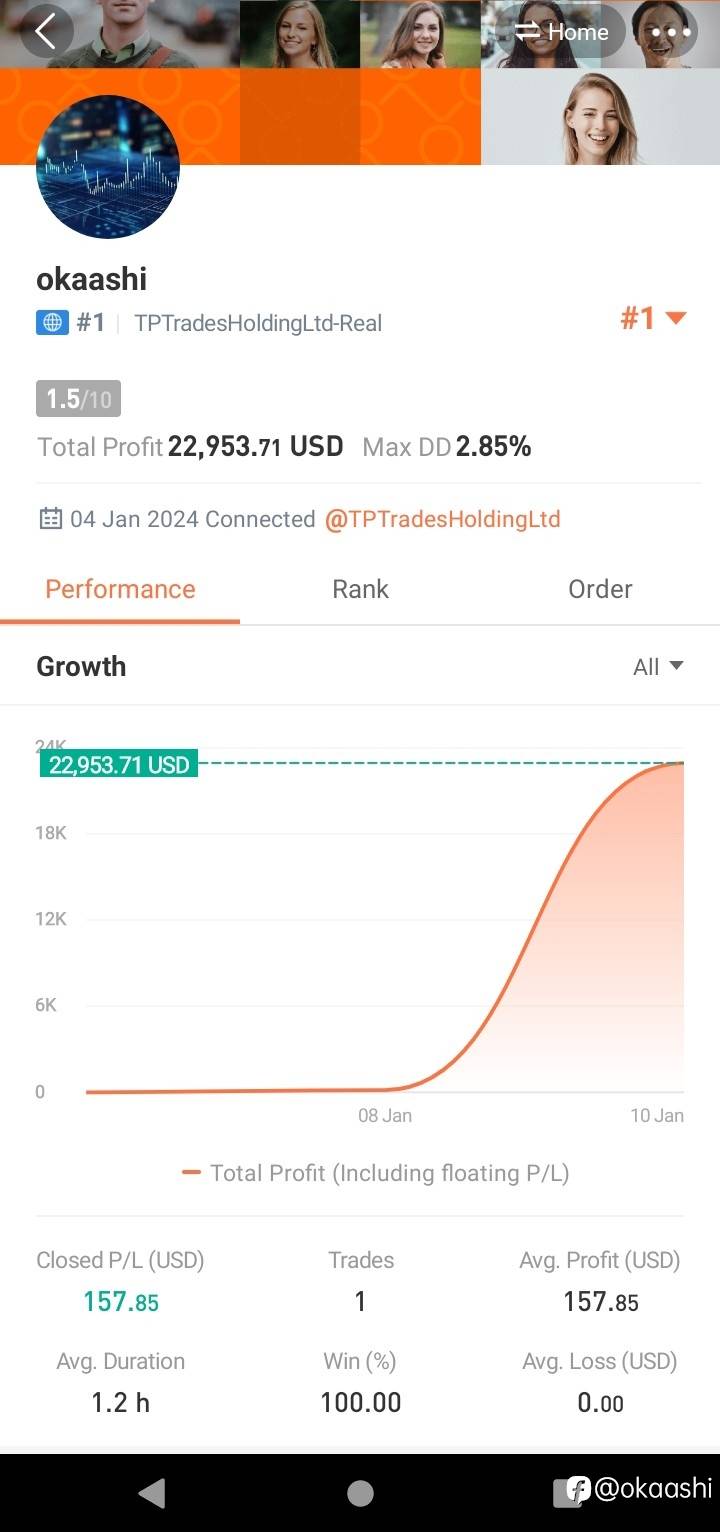Image resolution: width=720 pixels, height=1532 pixels.
Task: Tap the back arrow icon
Action: pos(45,32)
